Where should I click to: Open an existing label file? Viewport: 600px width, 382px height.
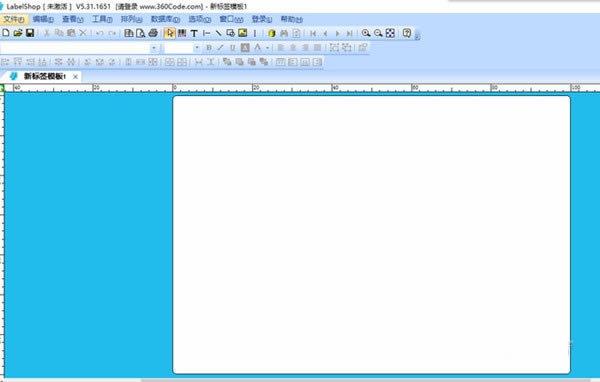(x=18, y=33)
